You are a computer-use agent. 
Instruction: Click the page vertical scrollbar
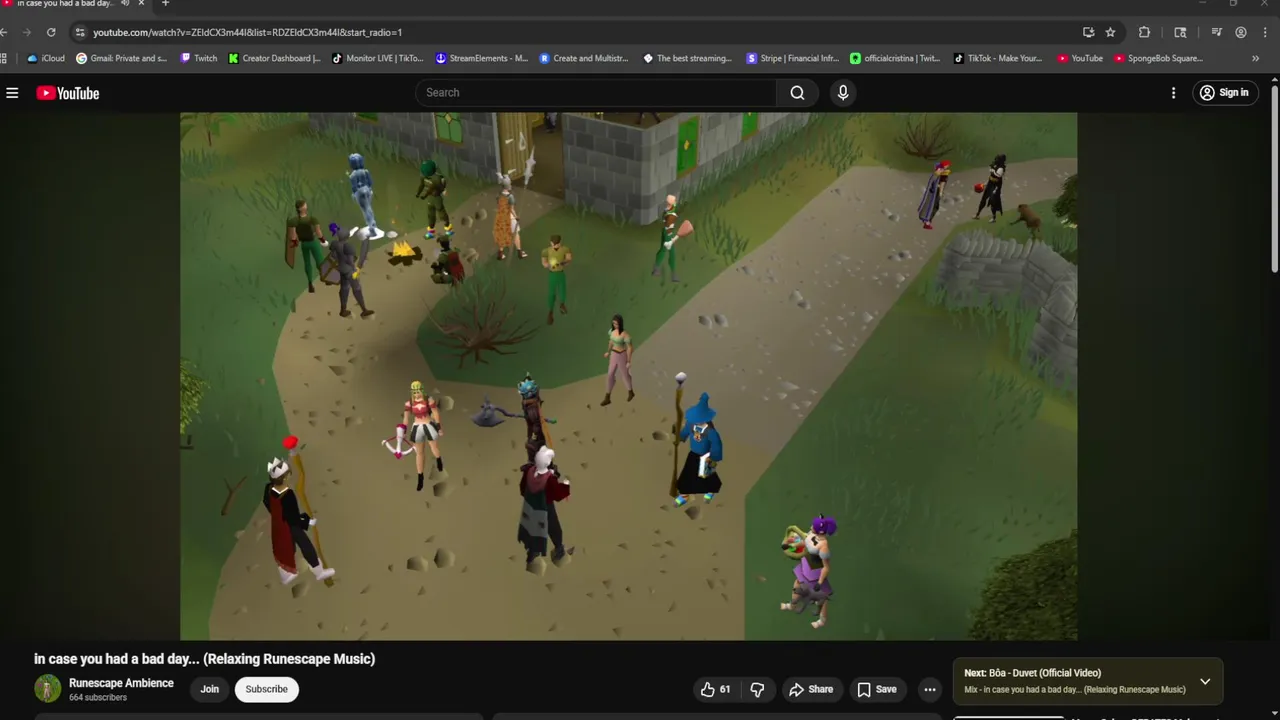click(x=1274, y=180)
